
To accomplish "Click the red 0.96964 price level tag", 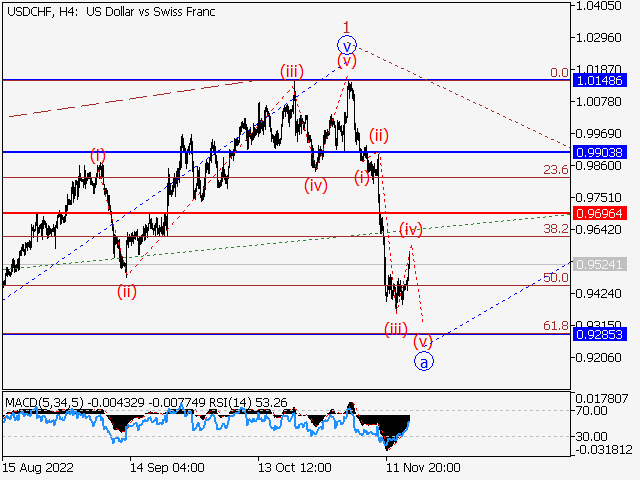I will [600, 213].
